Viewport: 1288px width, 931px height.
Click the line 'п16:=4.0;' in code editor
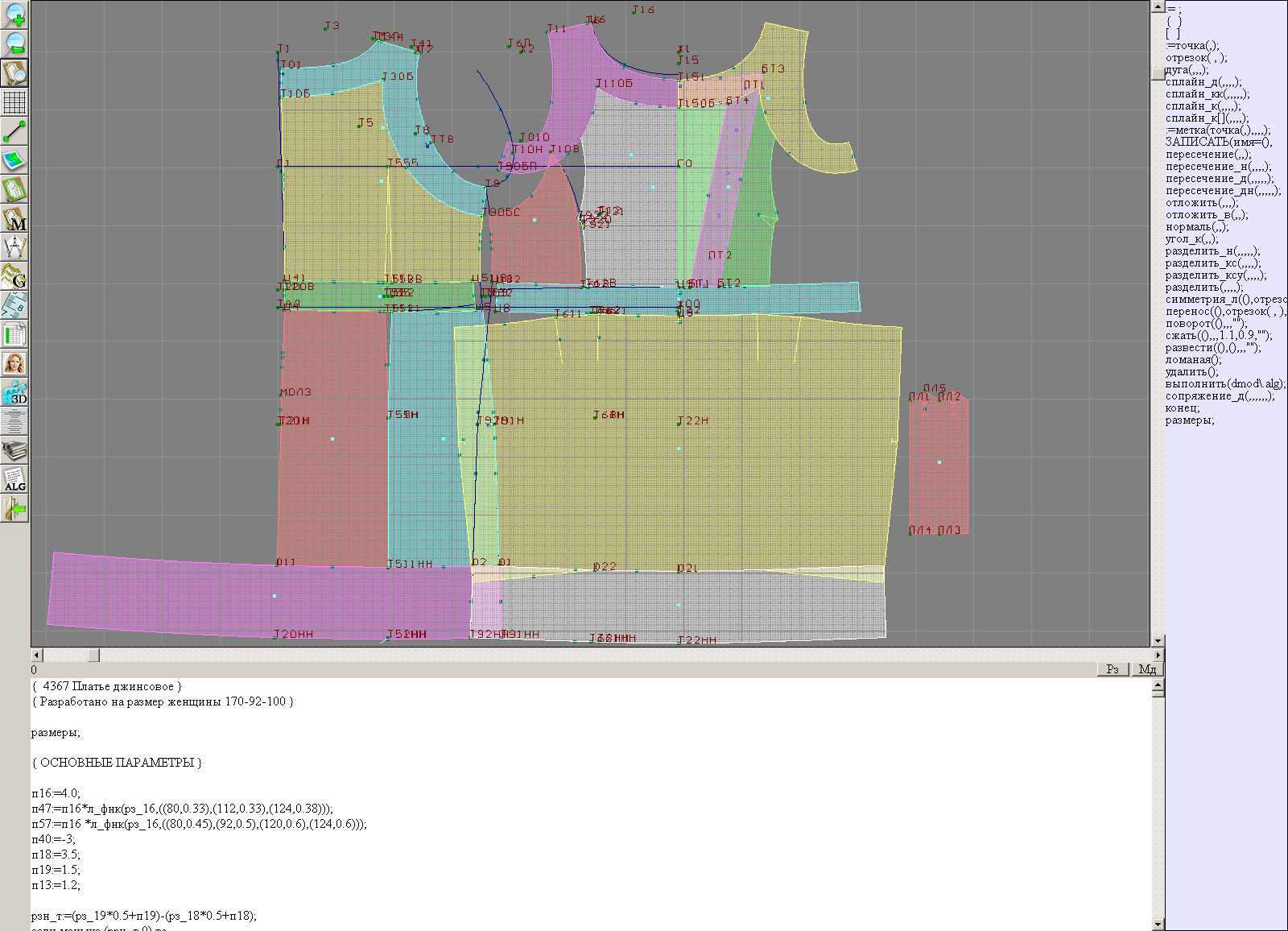pyautogui.click(x=56, y=793)
